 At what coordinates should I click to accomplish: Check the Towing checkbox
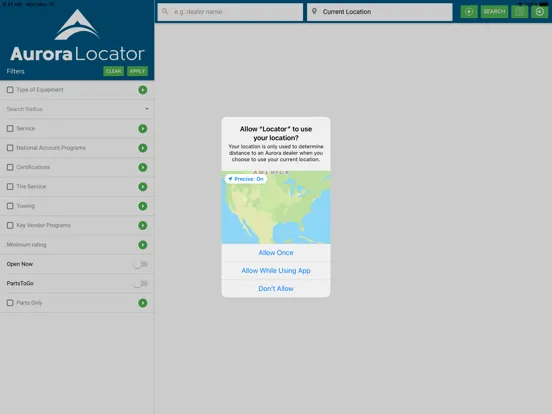(10, 206)
